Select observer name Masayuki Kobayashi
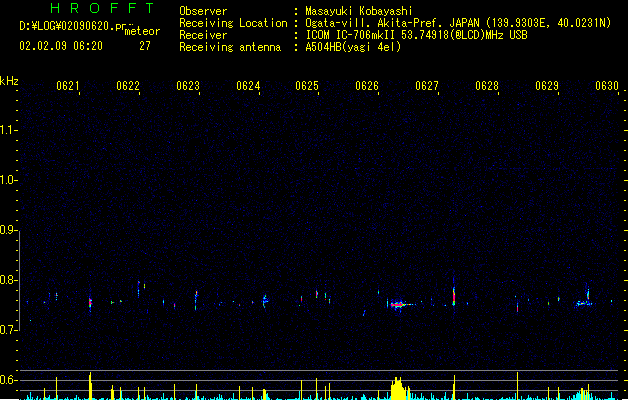 359,11
